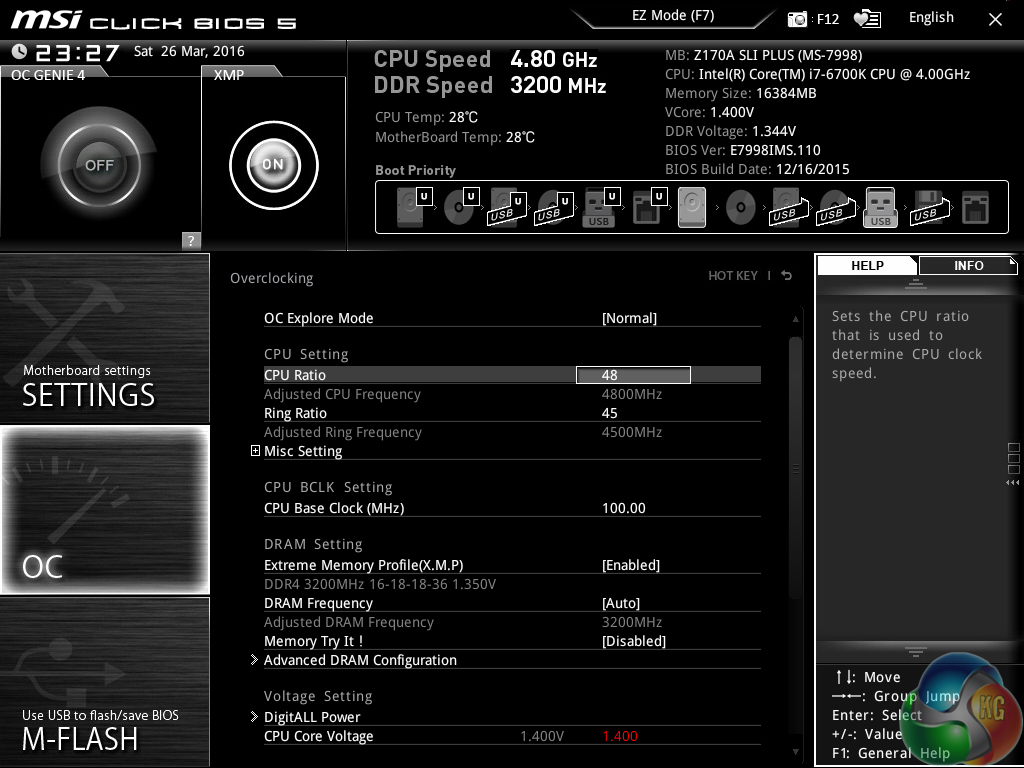Select the CPU Ratio row label
This screenshot has height=768, width=1024.
pyautogui.click(x=295, y=375)
